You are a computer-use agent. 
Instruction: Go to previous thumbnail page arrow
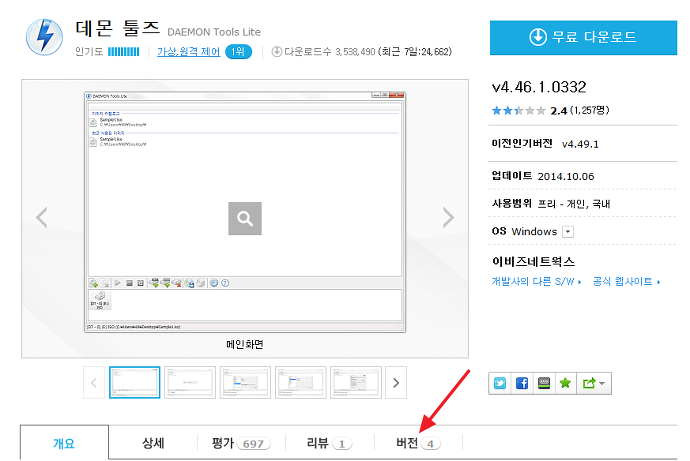coord(94,382)
